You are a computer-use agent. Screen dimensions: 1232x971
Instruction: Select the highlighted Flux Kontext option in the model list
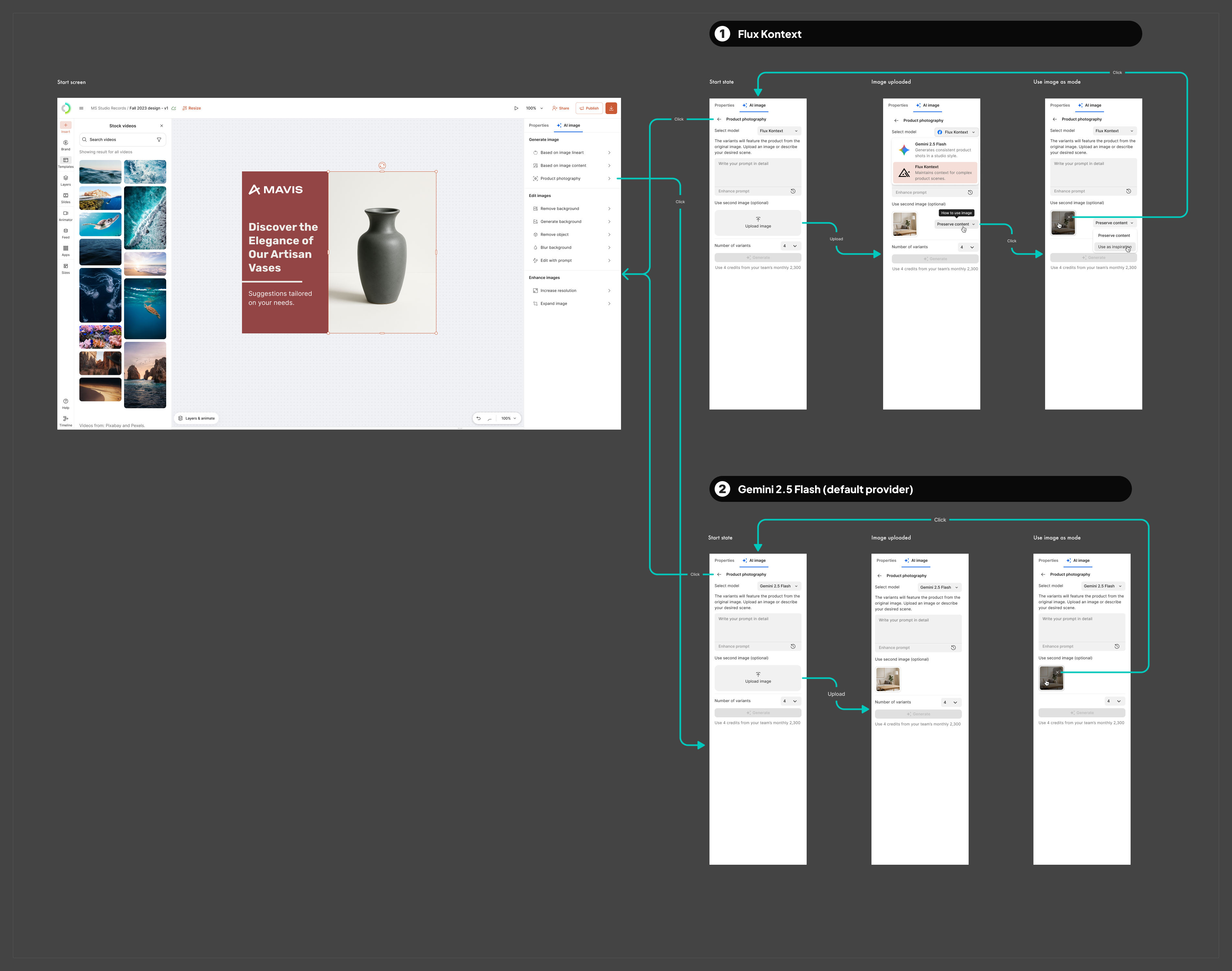click(935, 173)
